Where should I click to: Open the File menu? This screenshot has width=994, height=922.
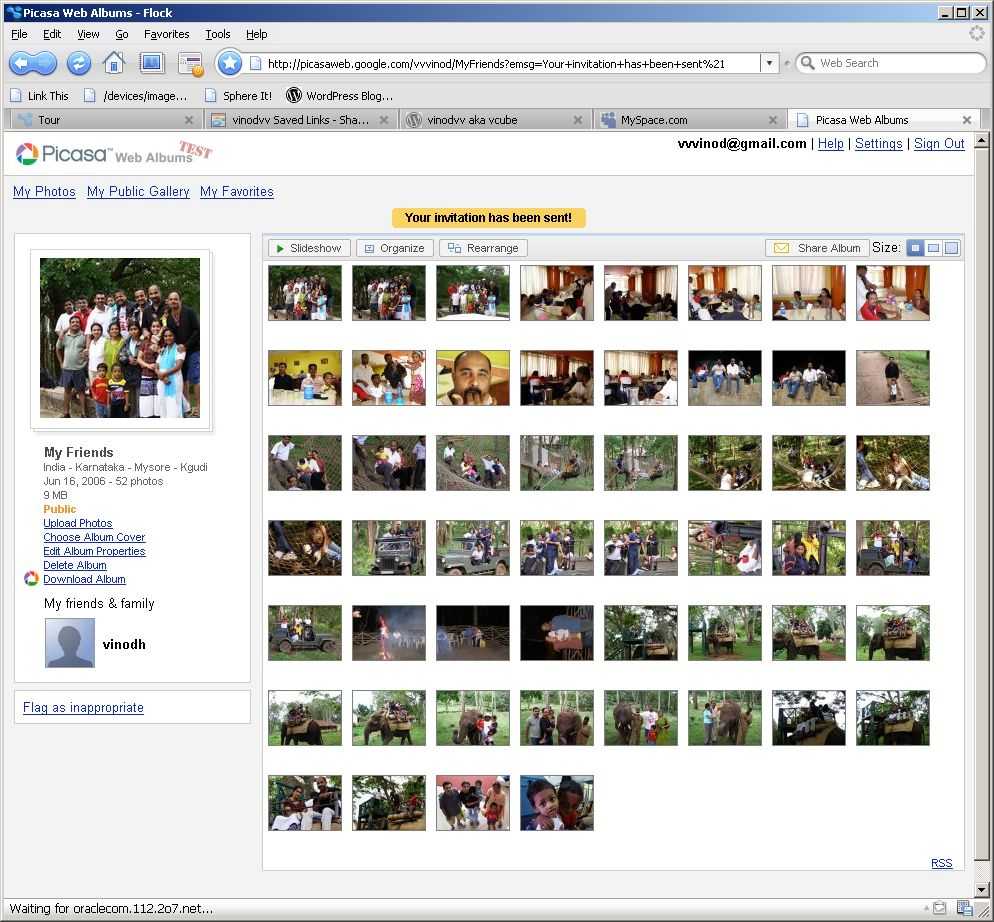pos(19,34)
